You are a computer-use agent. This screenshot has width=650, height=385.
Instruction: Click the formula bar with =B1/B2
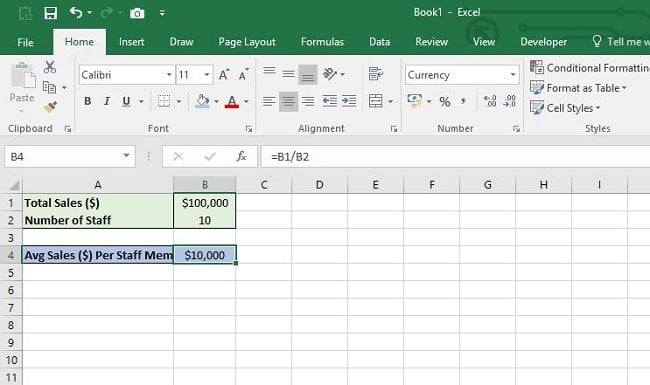point(455,157)
